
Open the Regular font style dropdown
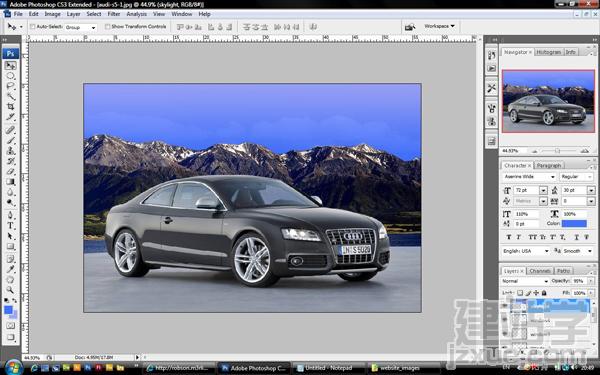(576, 177)
